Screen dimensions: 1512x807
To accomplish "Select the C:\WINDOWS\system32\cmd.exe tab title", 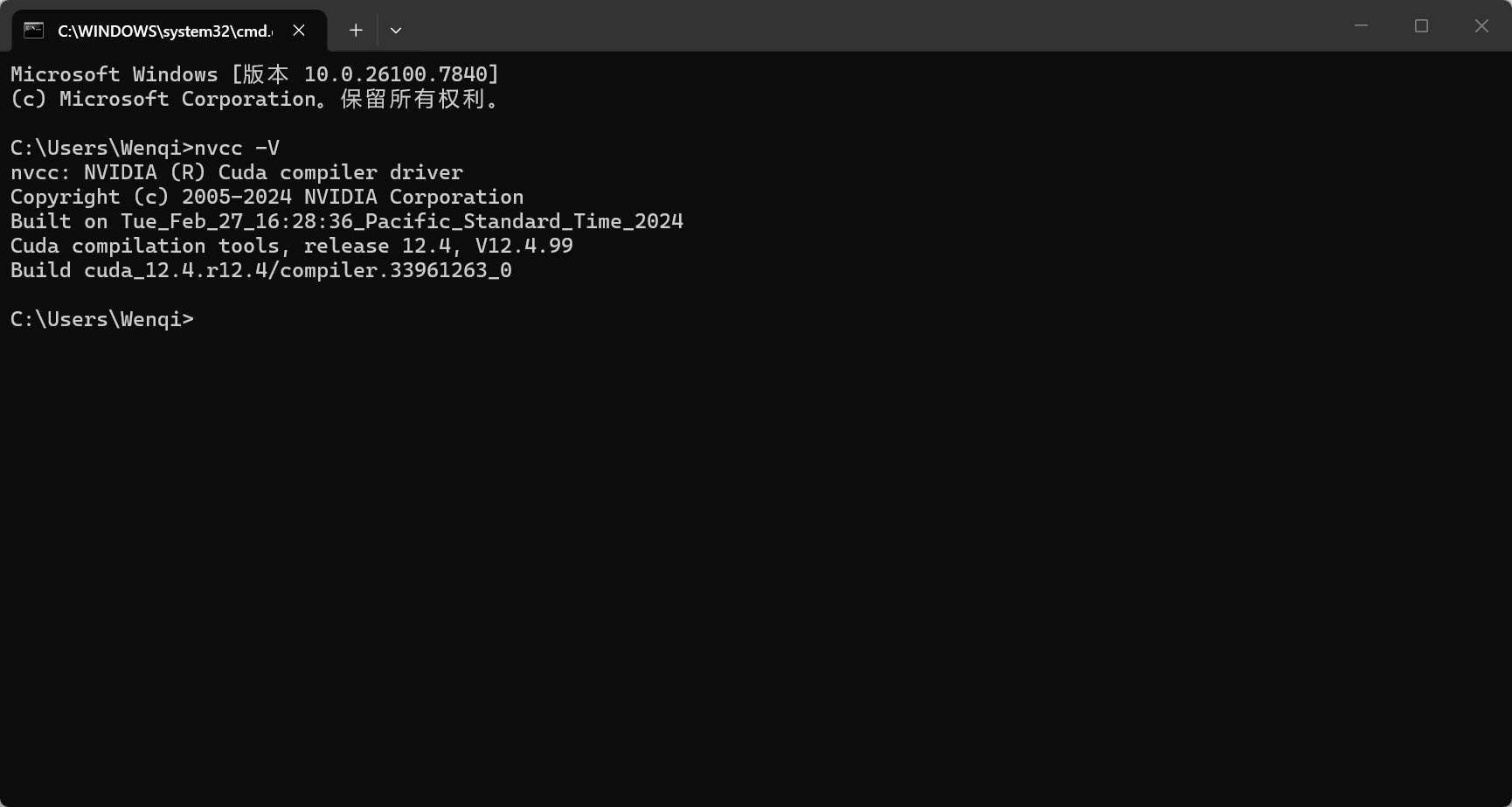I will (164, 31).
